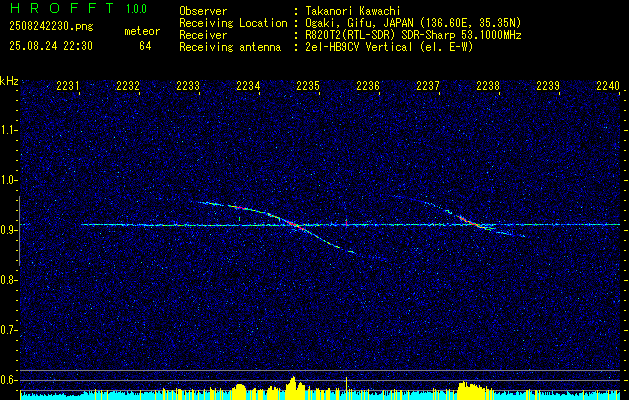
Task: Click frequency label 1.1
Action: pos(9,130)
